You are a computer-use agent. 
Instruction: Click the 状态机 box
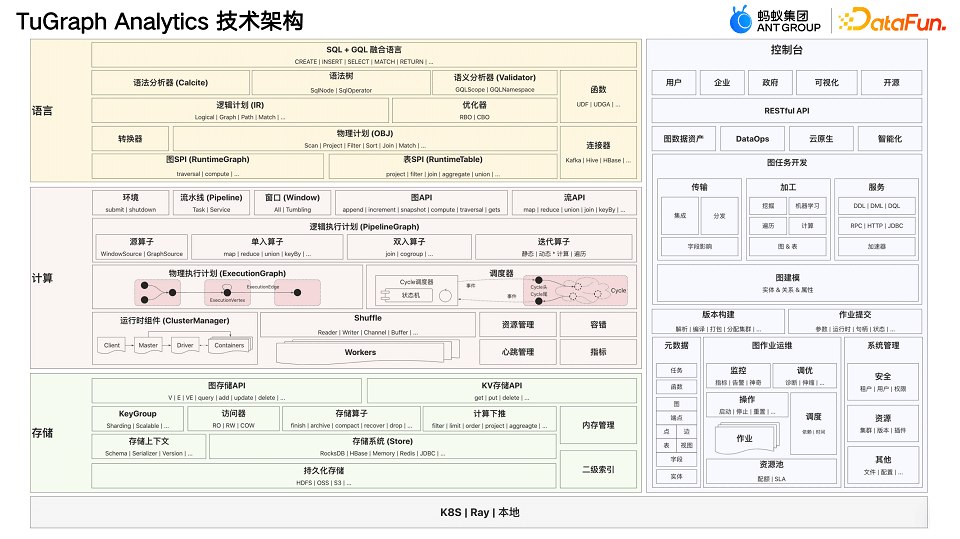coord(410,295)
